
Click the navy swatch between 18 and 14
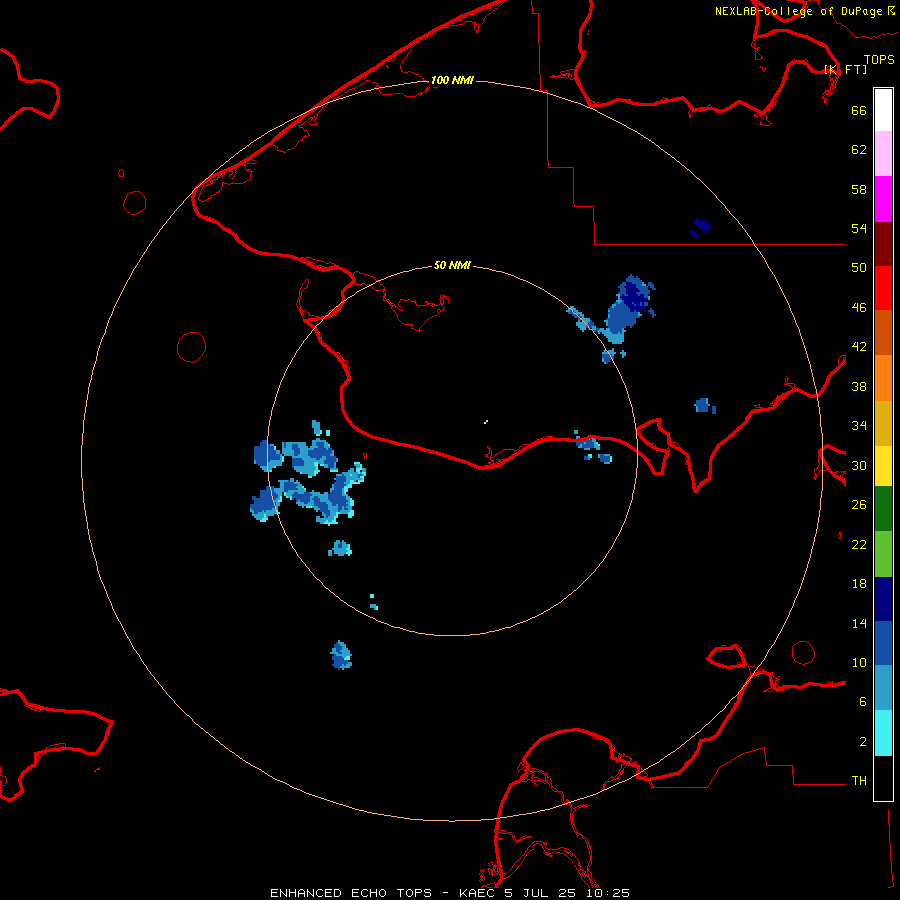[x=883, y=599]
